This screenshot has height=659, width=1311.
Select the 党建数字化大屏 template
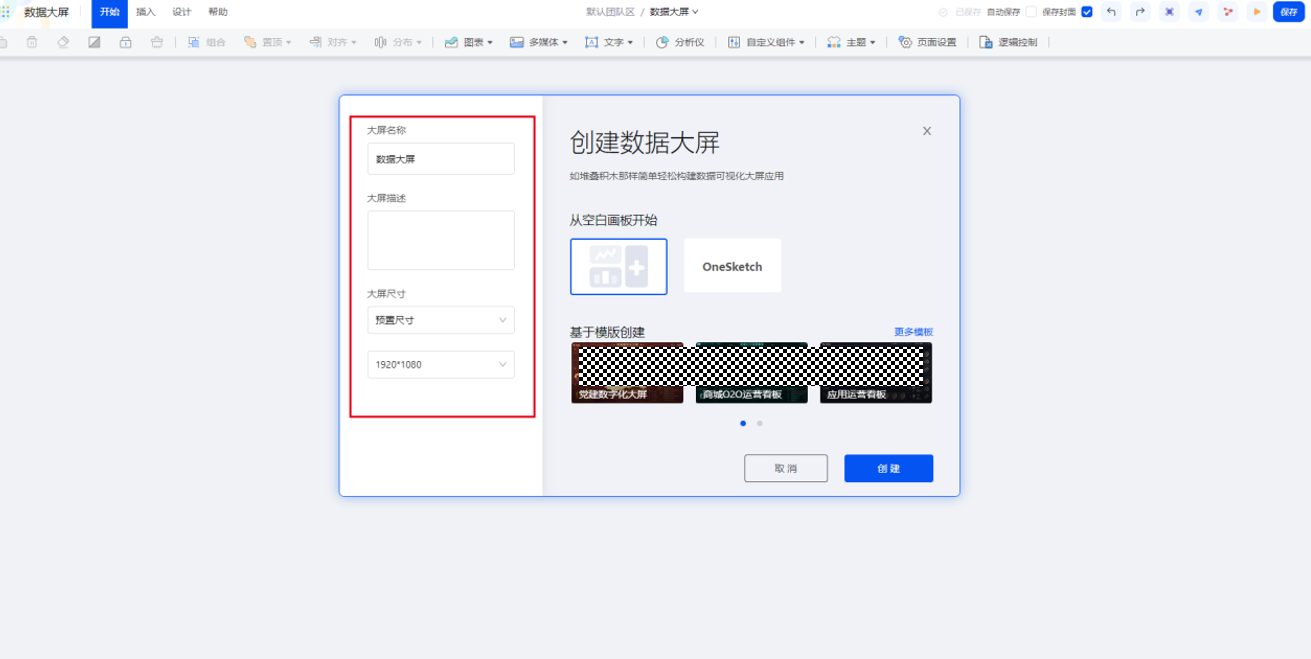(627, 373)
